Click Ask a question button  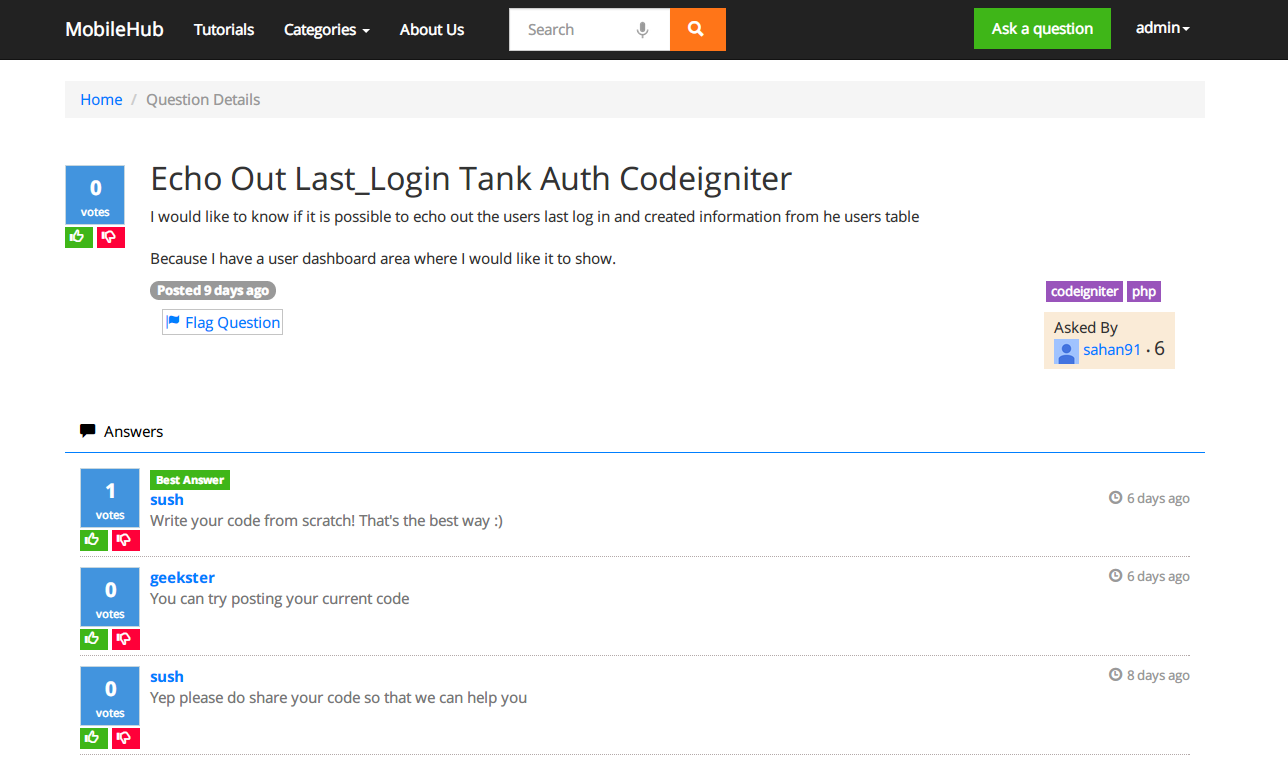point(1042,28)
